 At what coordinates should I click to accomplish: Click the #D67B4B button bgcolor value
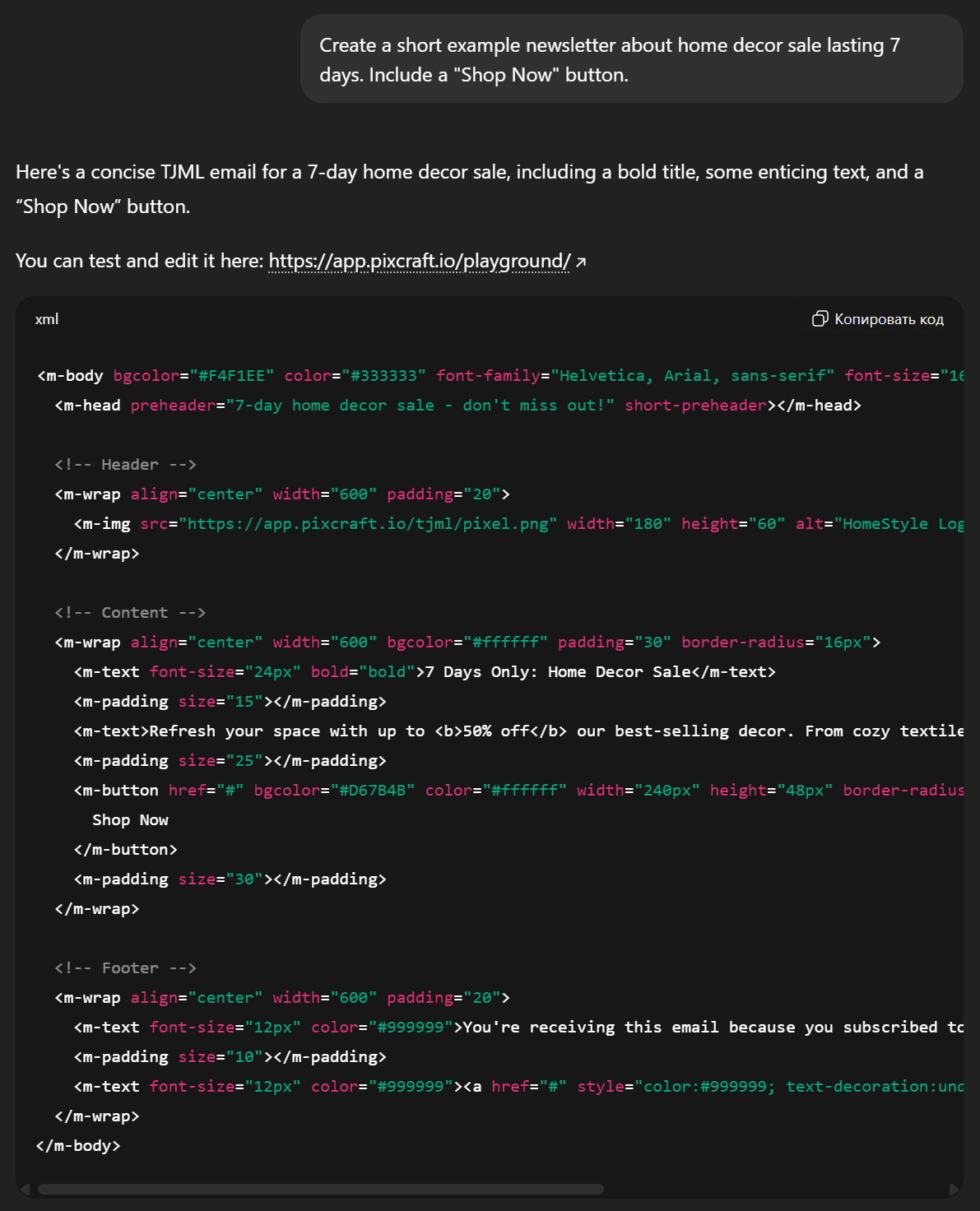[x=373, y=791]
